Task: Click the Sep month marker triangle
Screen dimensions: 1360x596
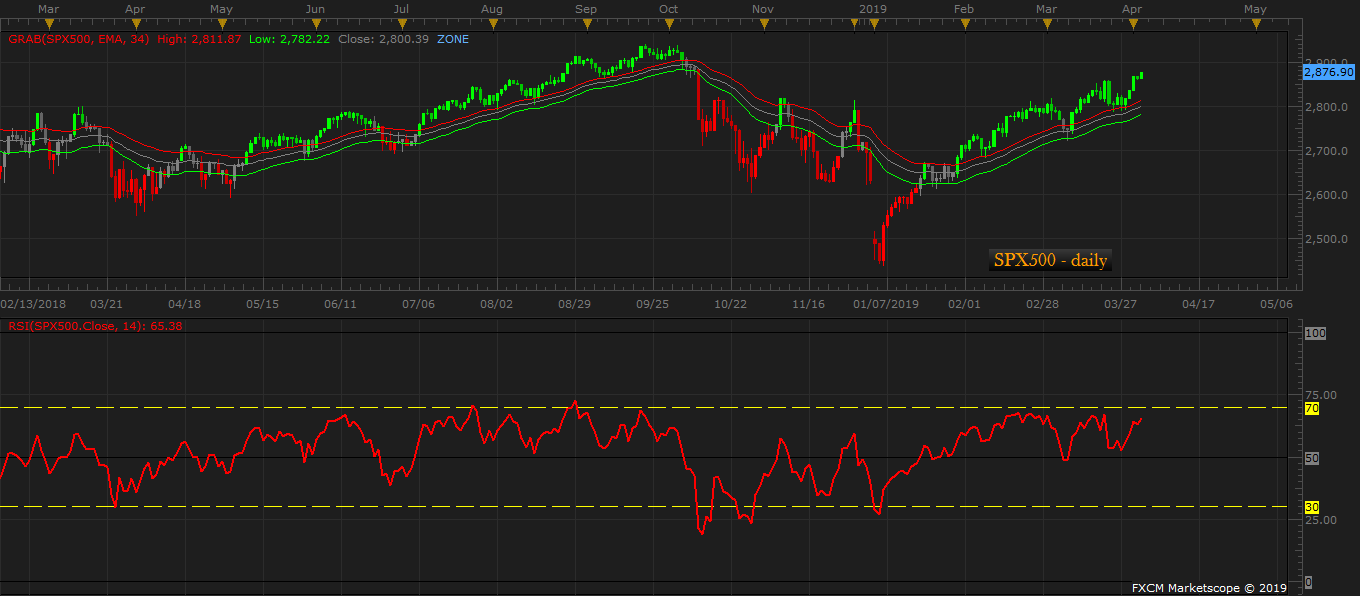Action: point(586,24)
